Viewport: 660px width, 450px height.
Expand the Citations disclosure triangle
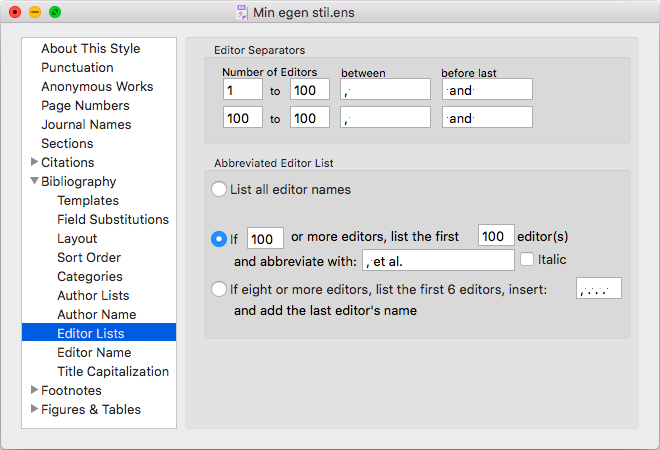click(35, 162)
